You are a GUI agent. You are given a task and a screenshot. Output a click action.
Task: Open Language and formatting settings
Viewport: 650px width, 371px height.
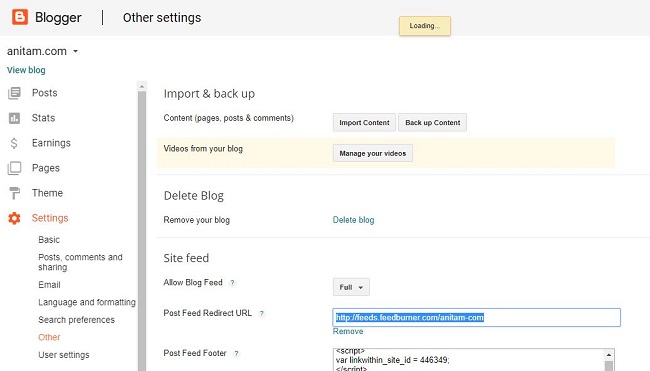[87, 302]
